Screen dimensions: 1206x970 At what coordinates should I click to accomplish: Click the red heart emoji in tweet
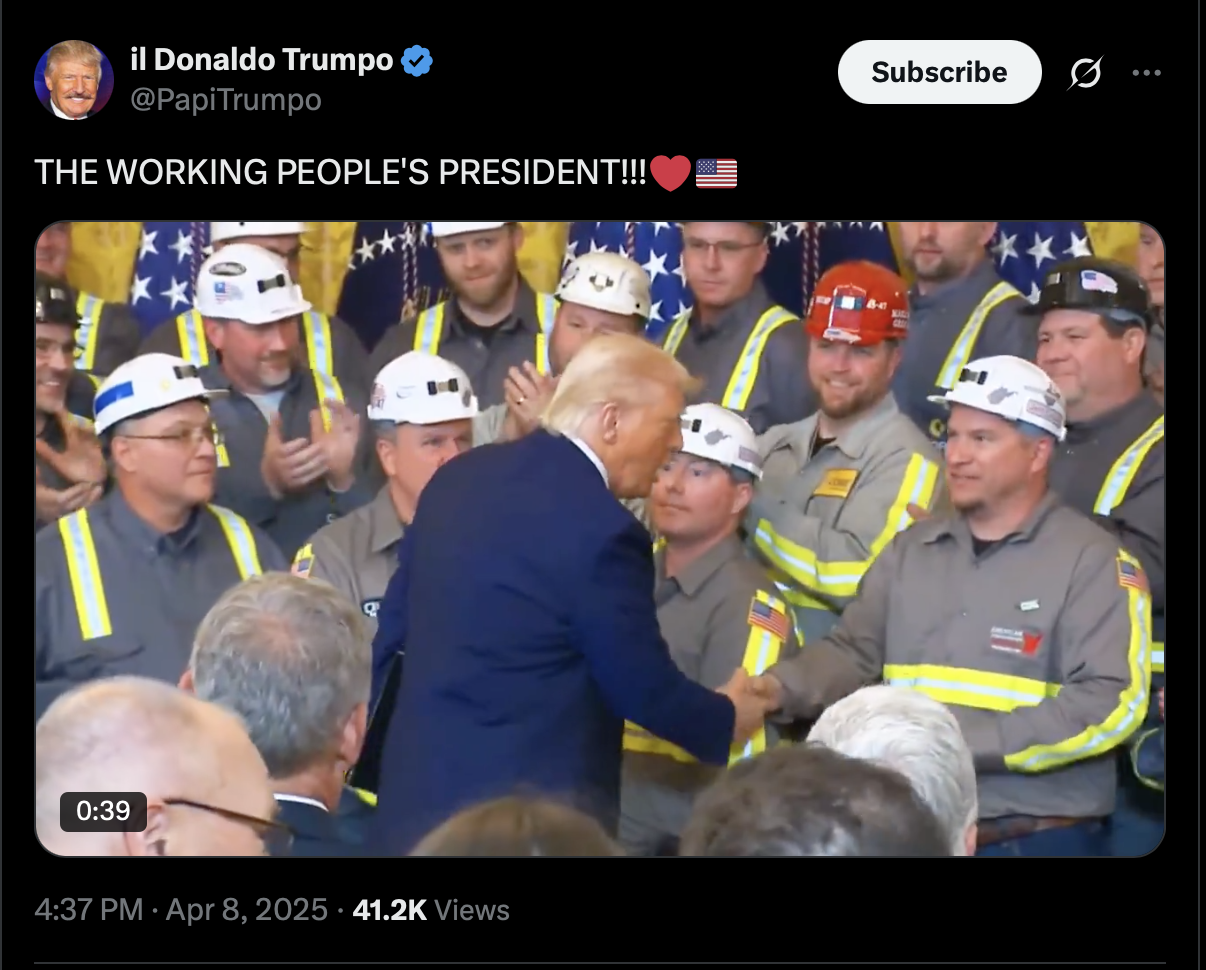point(670,173)
